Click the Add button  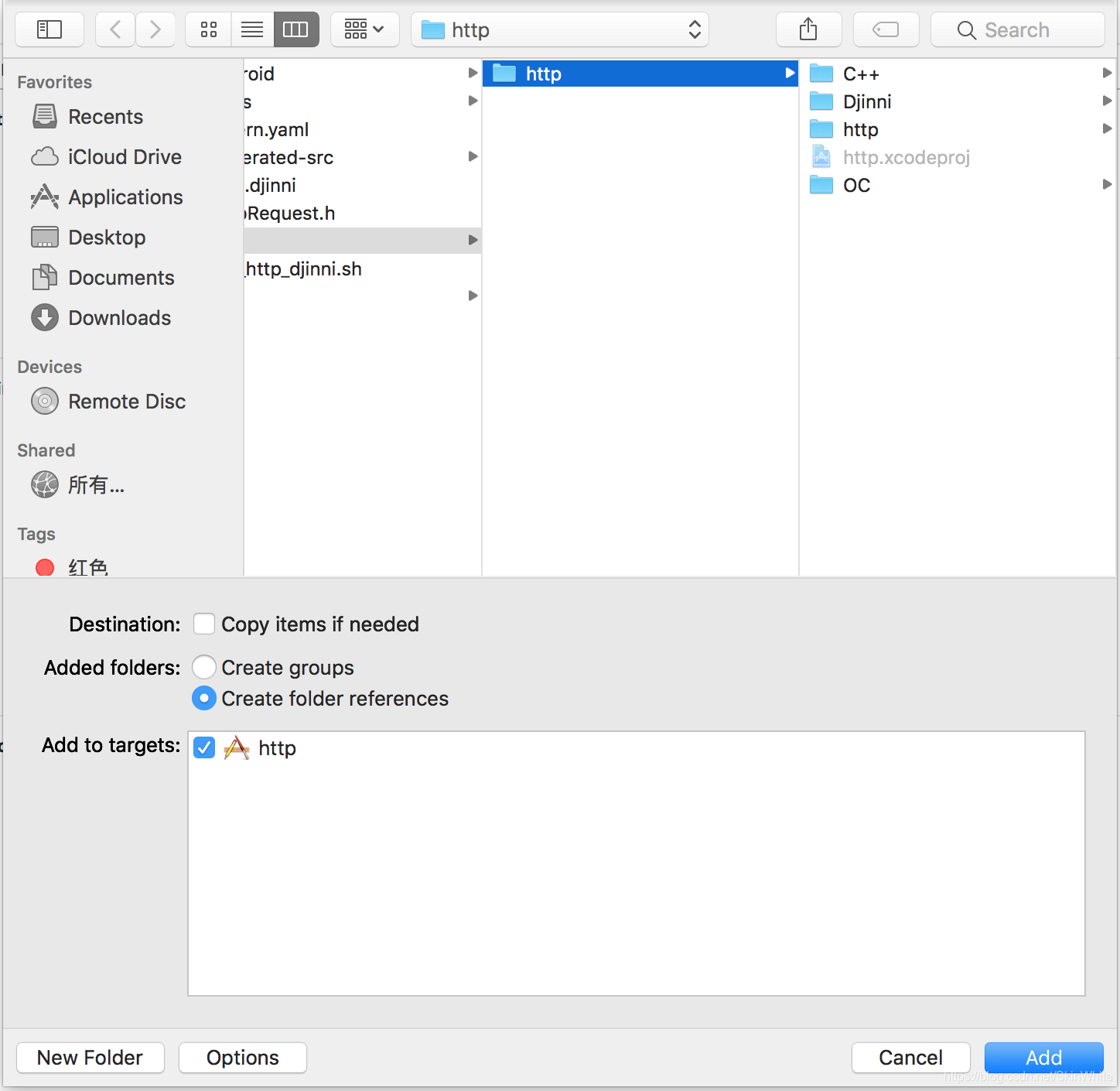1044,1058
